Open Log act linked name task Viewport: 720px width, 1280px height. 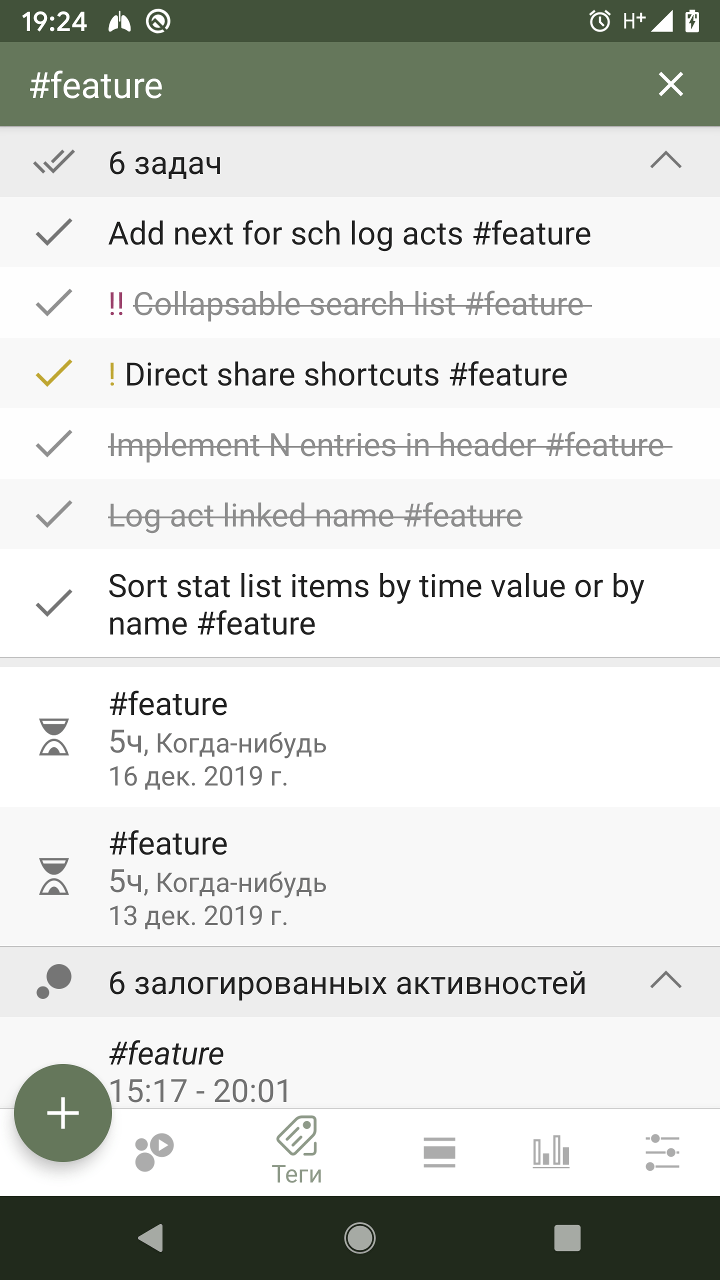pyautogui.click(x=315, y=516)
